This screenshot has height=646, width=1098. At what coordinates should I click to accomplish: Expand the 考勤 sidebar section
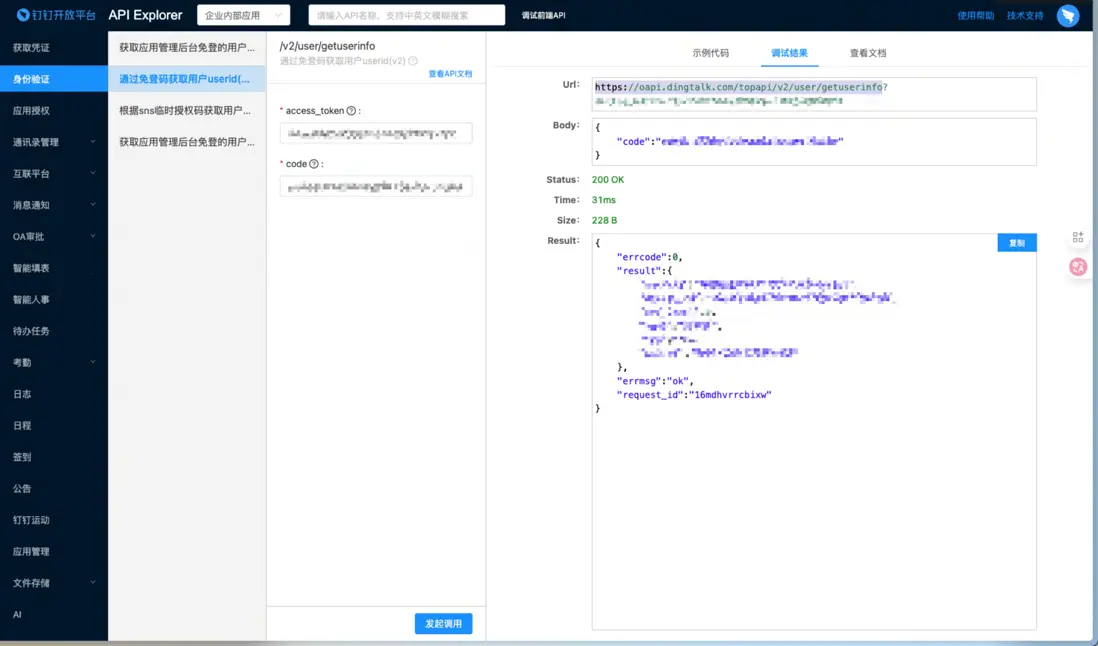point(54,363)
